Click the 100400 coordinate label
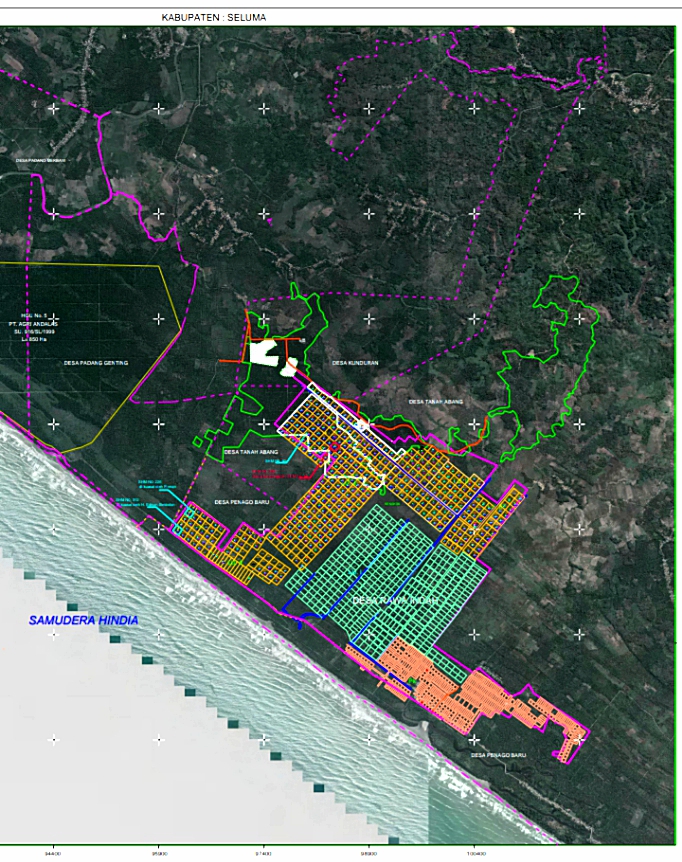Screen dimensions: 682x862 (x=476, y=854)
